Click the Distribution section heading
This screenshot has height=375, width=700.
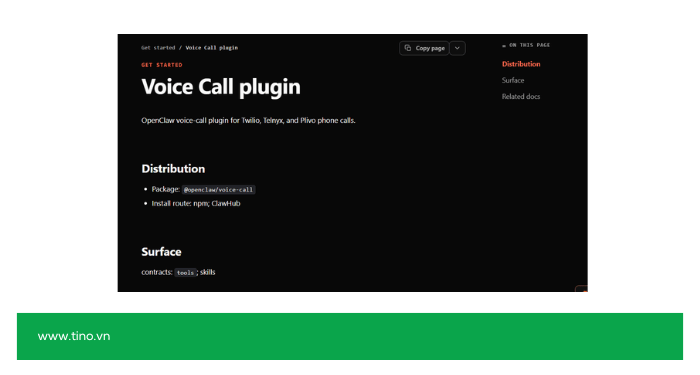point(173,169)
